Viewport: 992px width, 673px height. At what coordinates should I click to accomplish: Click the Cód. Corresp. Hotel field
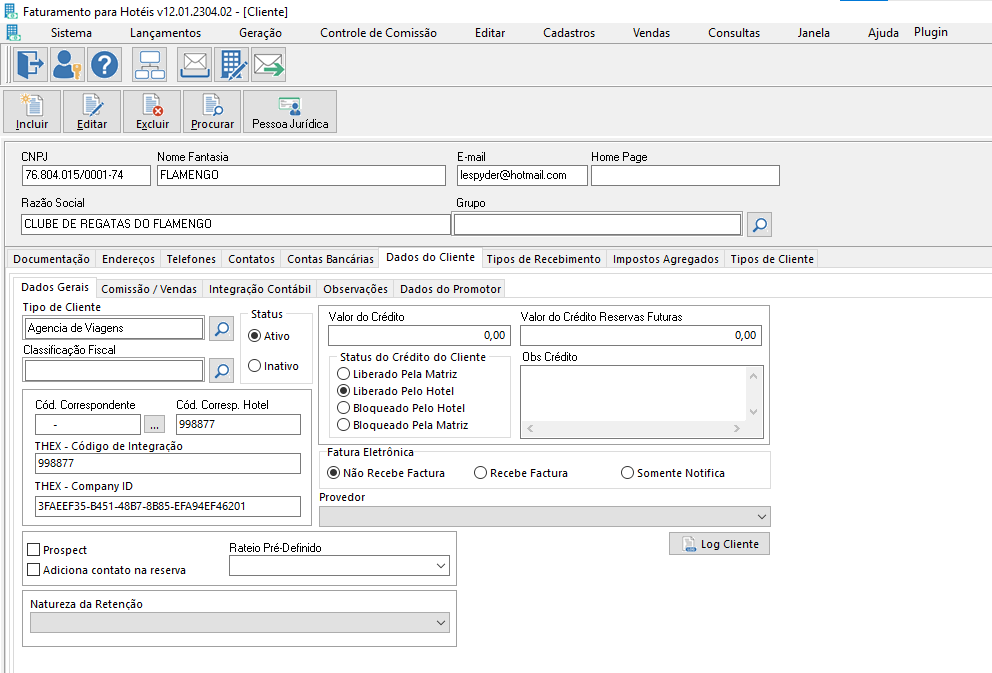[238, 424]
